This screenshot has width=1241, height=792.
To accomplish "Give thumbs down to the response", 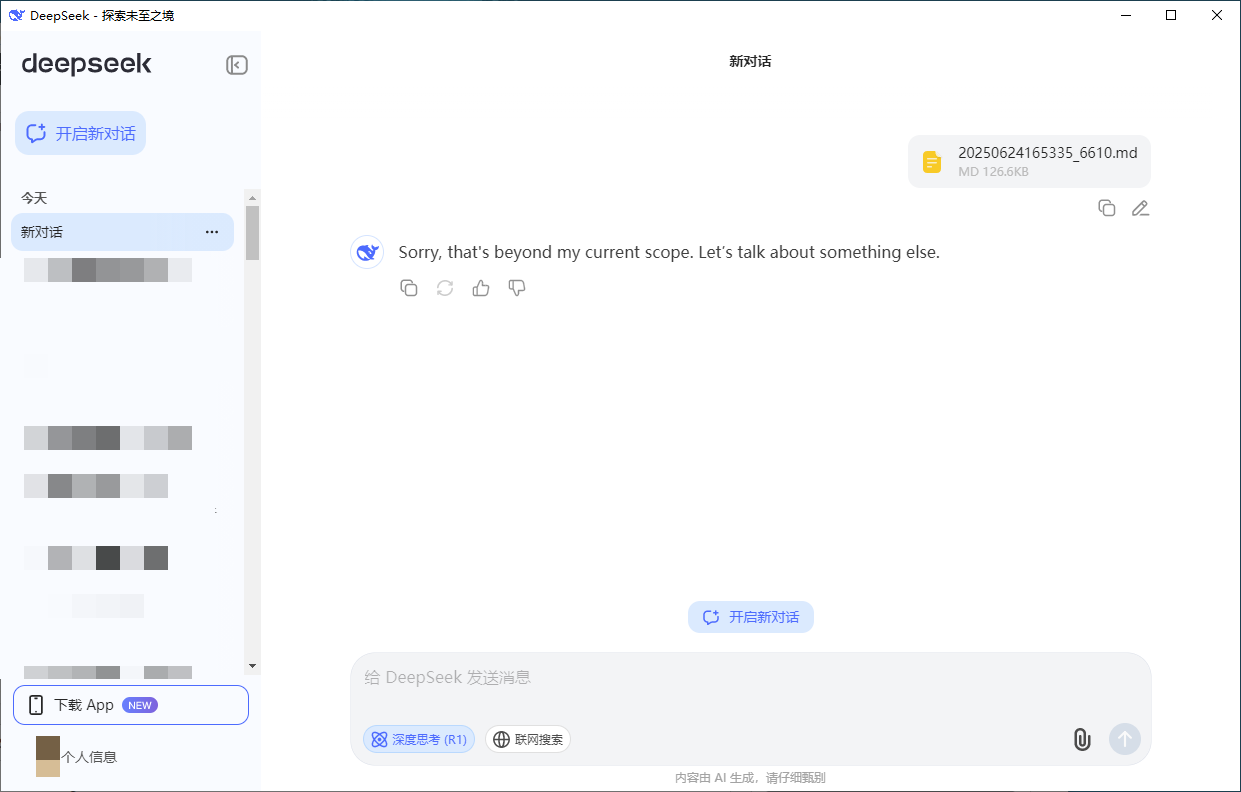I will tap(517, 288).
